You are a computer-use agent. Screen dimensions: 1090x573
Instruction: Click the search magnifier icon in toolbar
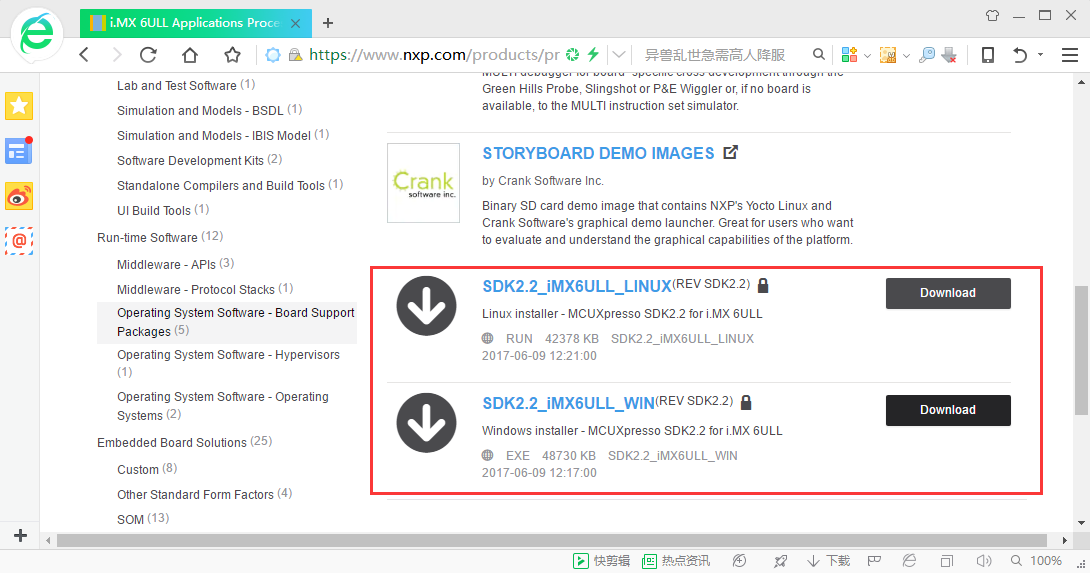point(819,54)
